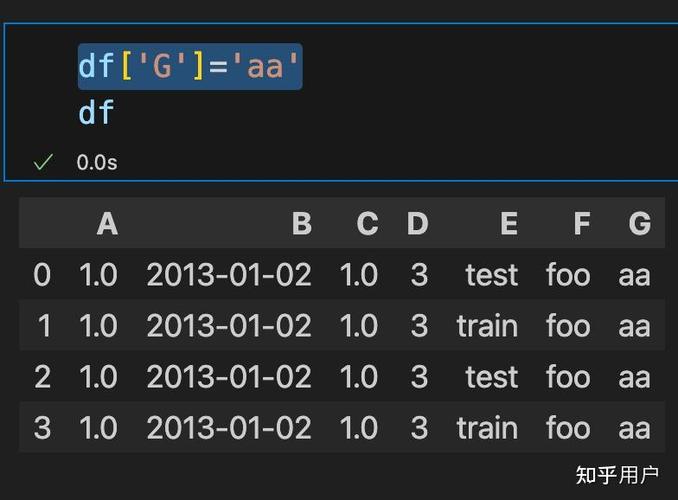Image resolution: width=678 pixels, height=500 pixels.
Task: Click the 'aa' value in row 2
Action: click(x=634, y=377)
